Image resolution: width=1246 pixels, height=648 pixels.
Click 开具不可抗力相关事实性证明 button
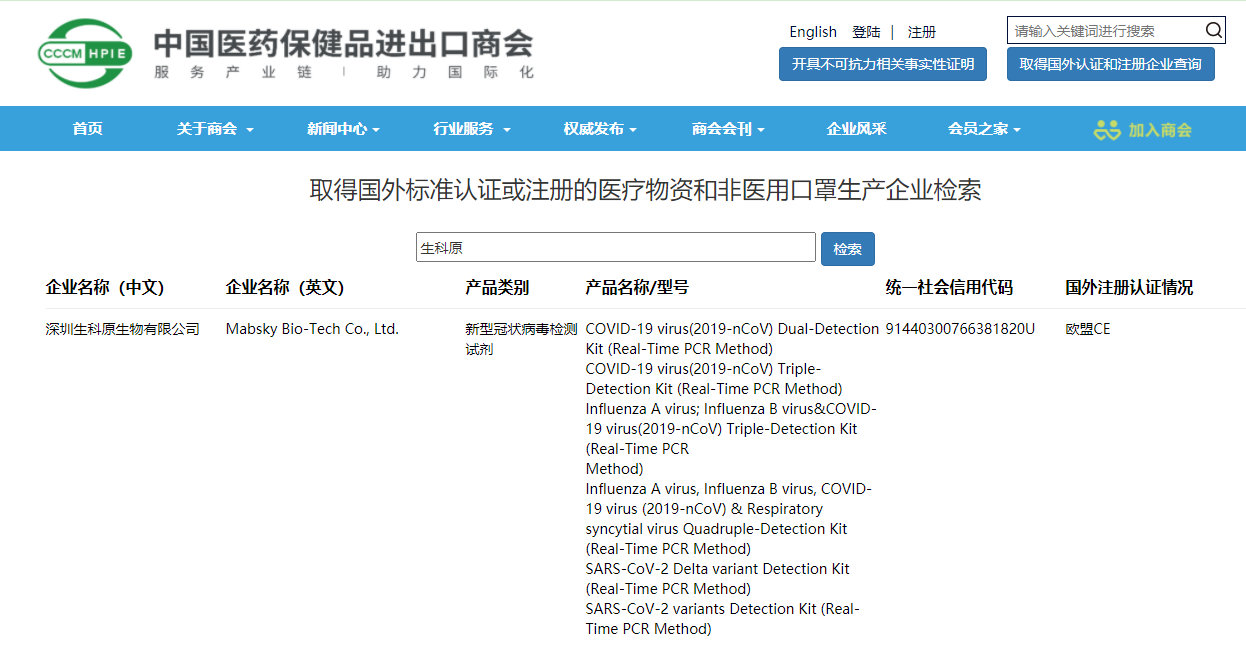pyautogui.click(x=882, y=64)
